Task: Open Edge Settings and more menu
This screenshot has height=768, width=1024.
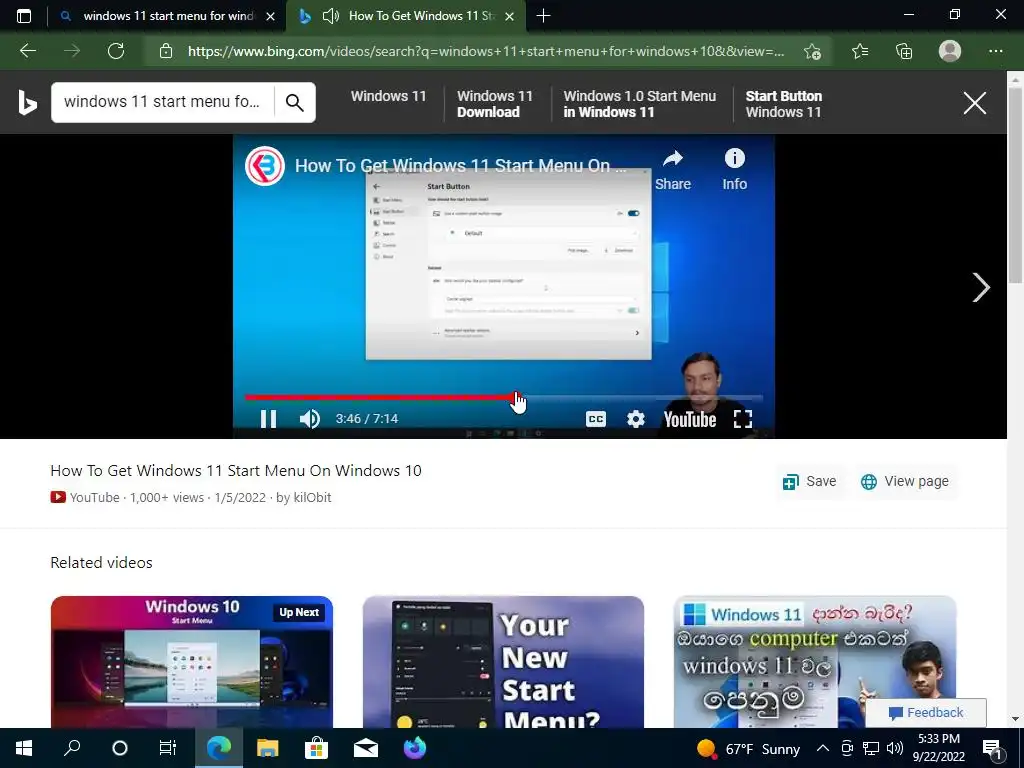Action: (x=995, y=51)
